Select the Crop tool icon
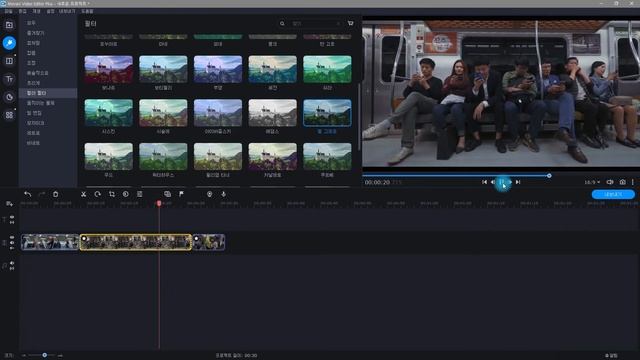This screenshot has height=360, width=640. tap(111, 194)
